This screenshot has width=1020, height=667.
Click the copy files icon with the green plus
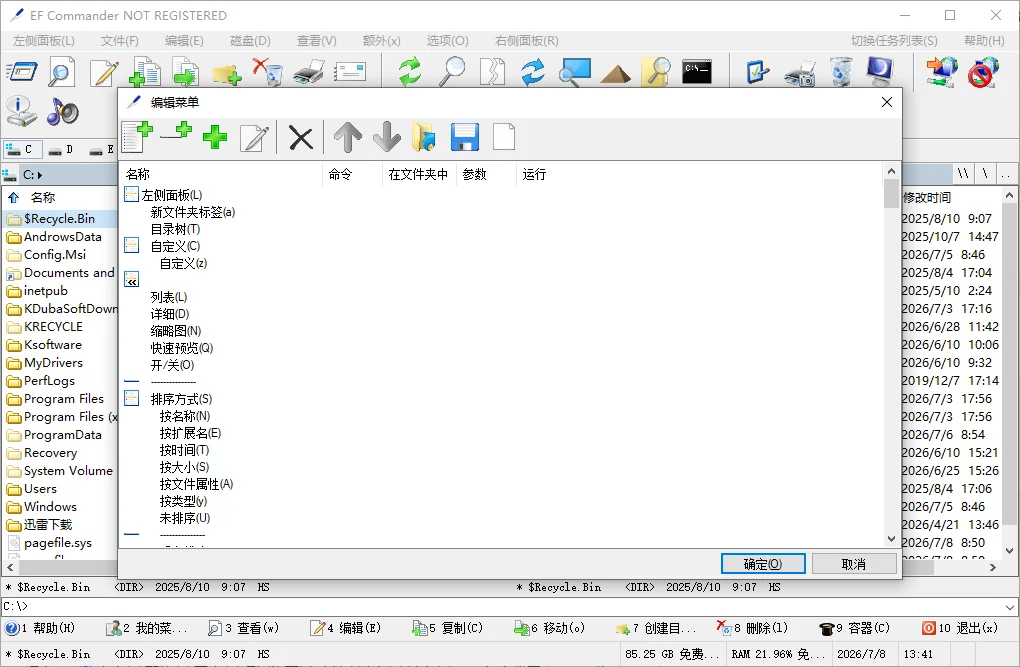coord(144,72)
